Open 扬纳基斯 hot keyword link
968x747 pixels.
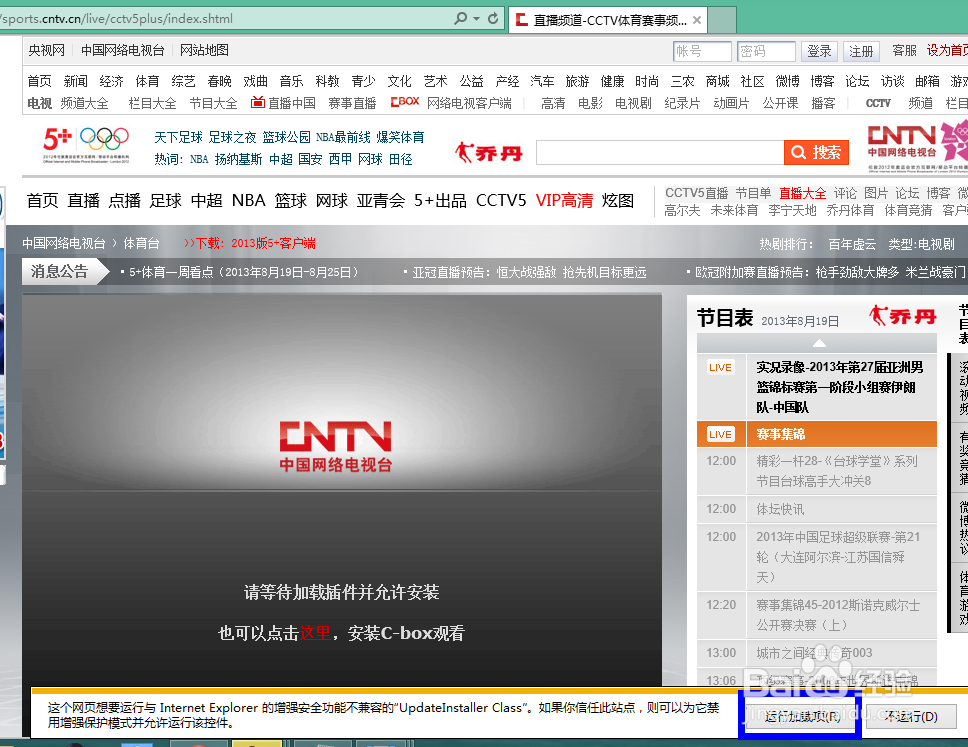coord(238,159)
